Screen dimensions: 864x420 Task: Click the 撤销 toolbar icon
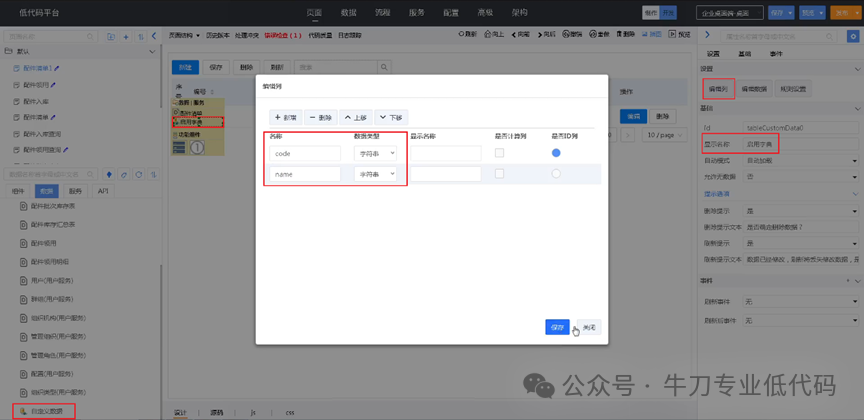pos(573,34)
